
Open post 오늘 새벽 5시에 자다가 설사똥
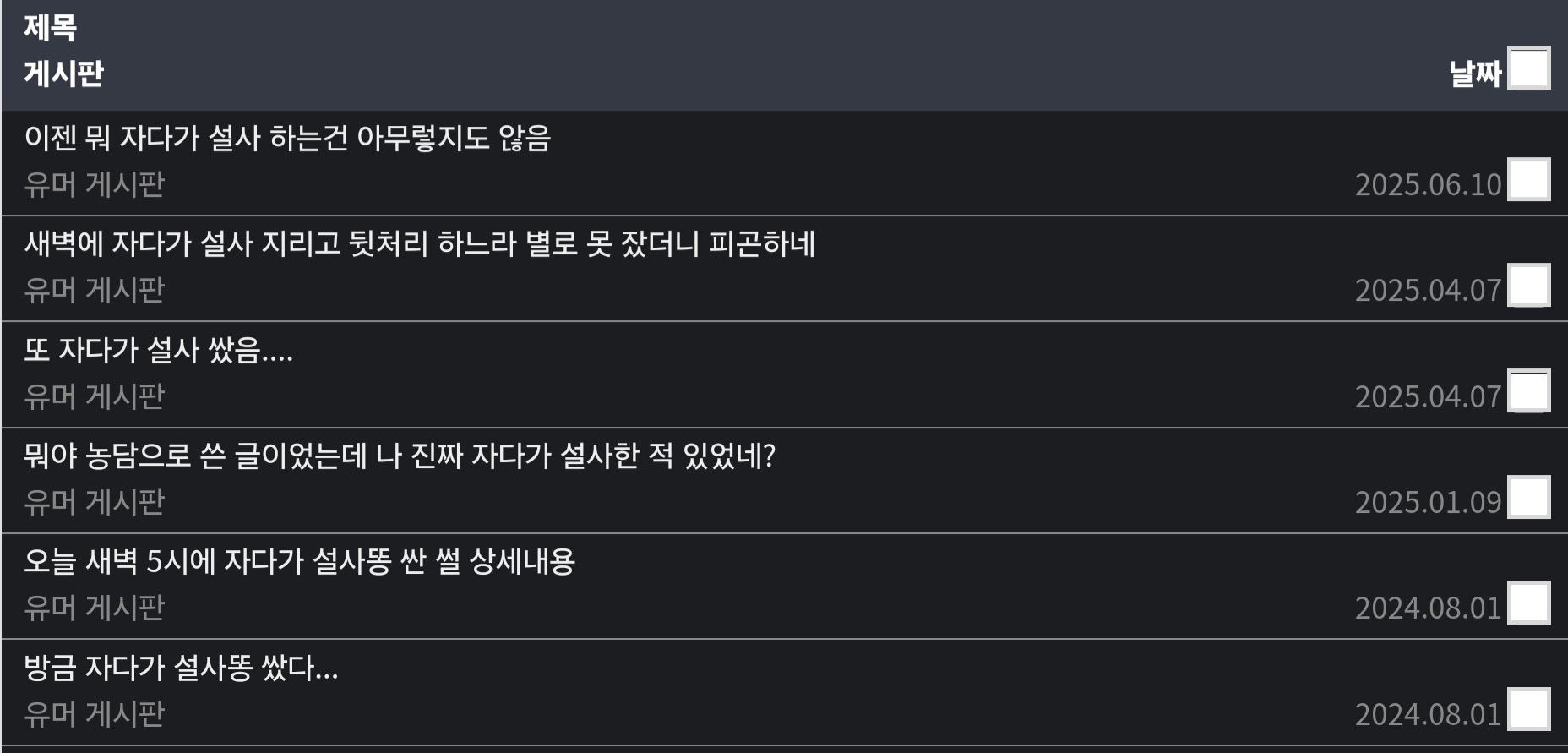300,561
